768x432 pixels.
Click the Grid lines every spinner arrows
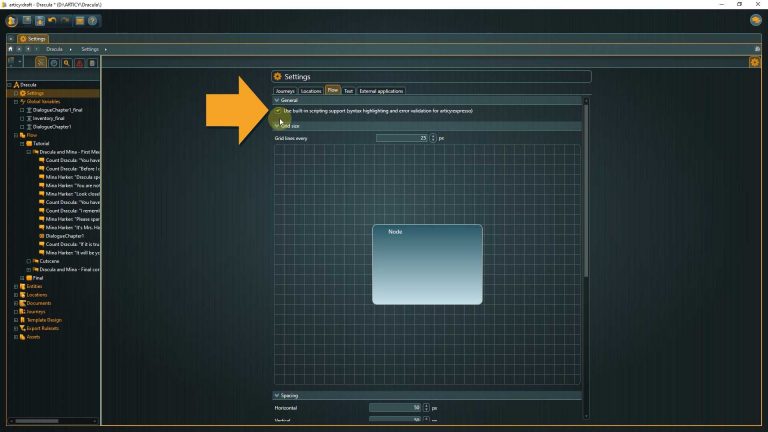tap(432, 138)
